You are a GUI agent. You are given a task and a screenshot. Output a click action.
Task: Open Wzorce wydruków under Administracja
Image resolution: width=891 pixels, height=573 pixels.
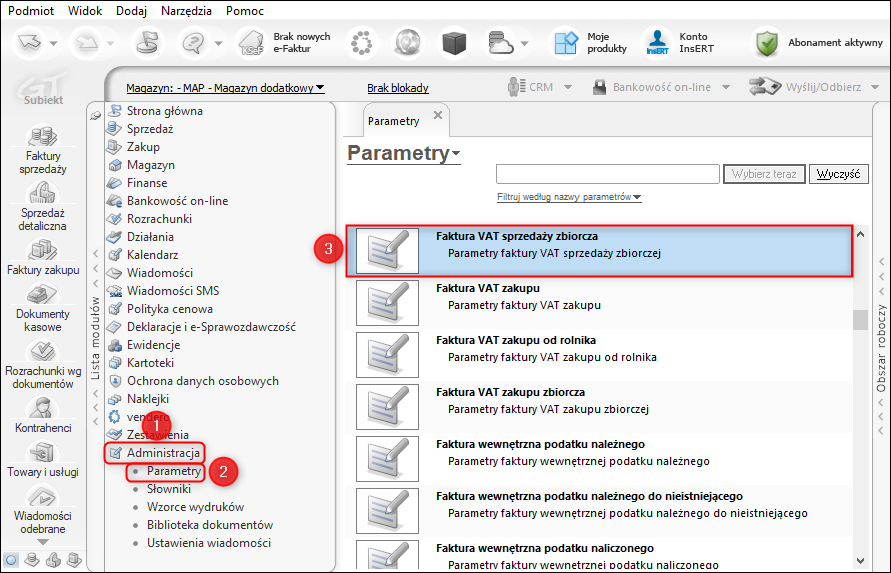195,507
